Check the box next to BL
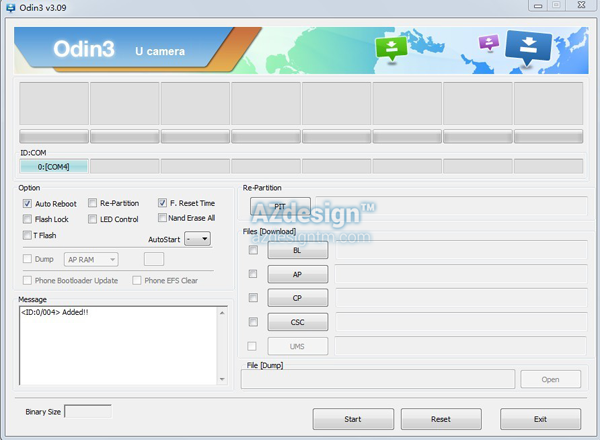The image size is (600, 440). point(253,250)
